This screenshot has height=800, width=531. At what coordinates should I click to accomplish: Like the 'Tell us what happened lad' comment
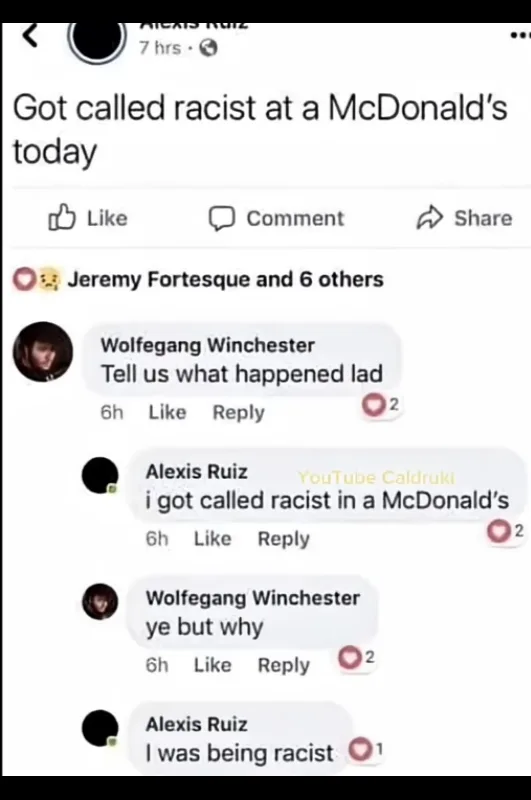[167, 412]
